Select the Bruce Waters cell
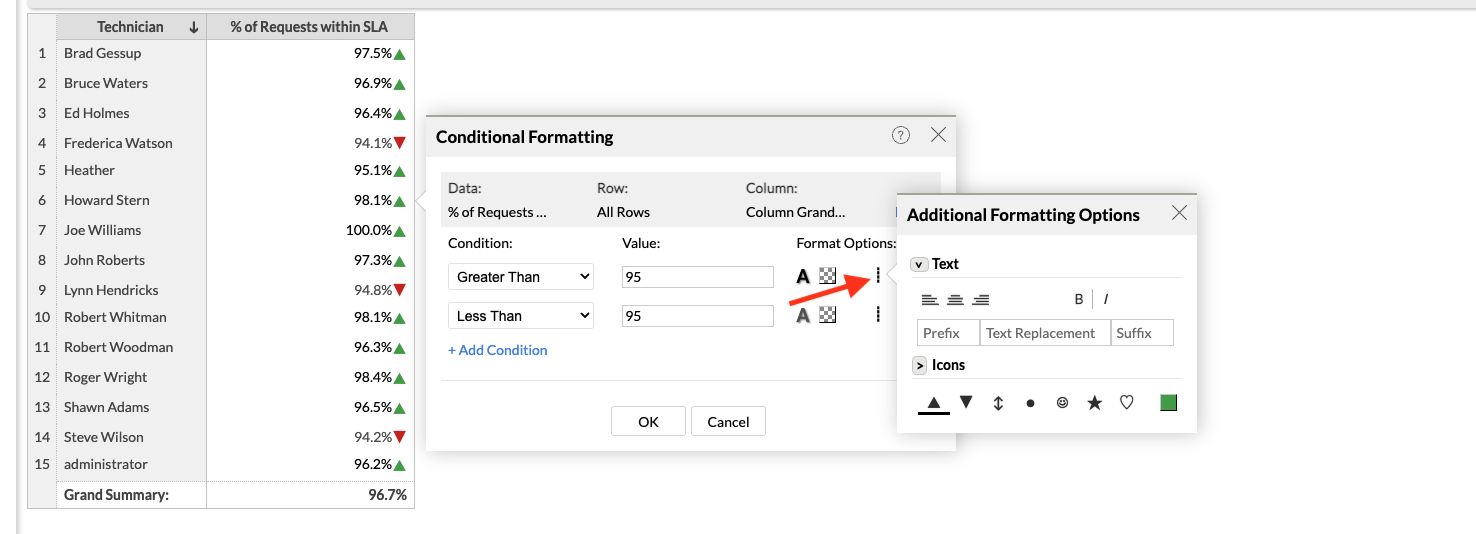Viewport: 1476px width, 534px height. (x=132, y=83)
